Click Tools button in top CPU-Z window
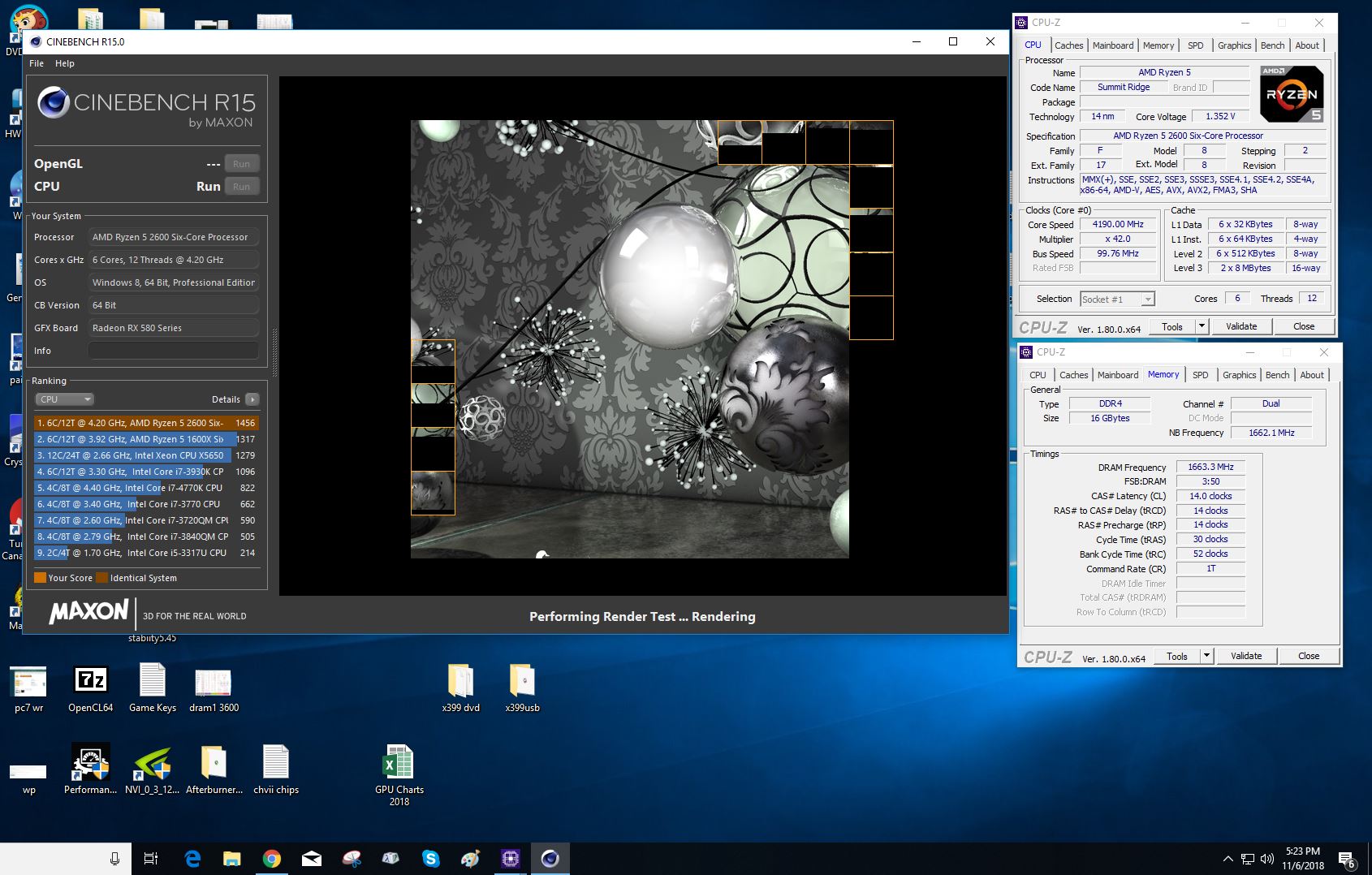The height and width of the screenshot is (875, 1372). 1171,326
